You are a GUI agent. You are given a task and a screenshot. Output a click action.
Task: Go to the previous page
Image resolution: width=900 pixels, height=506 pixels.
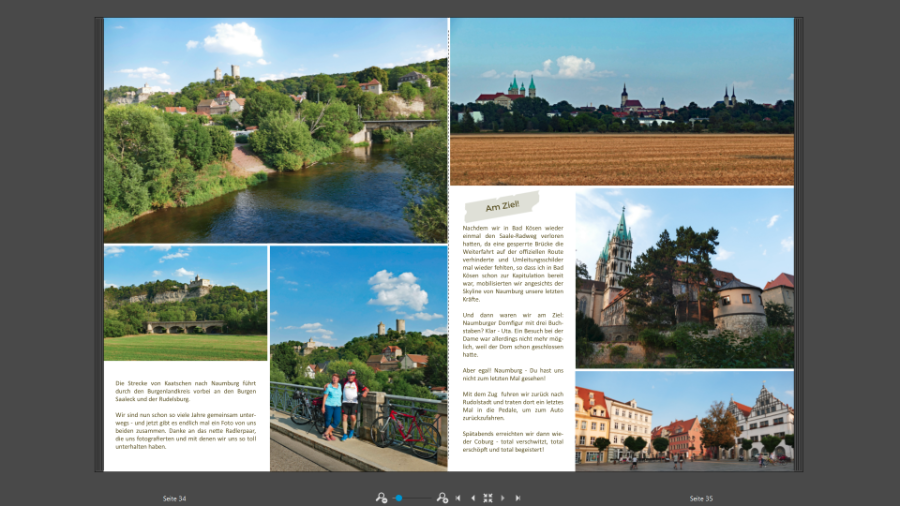[x=473, y=497]
